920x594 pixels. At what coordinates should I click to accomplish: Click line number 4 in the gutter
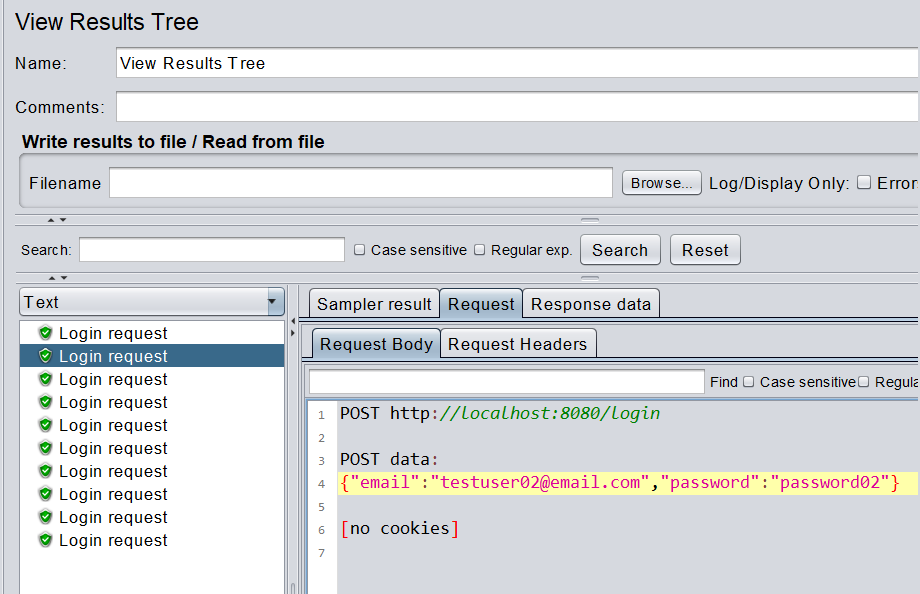(x=322, y=484)
